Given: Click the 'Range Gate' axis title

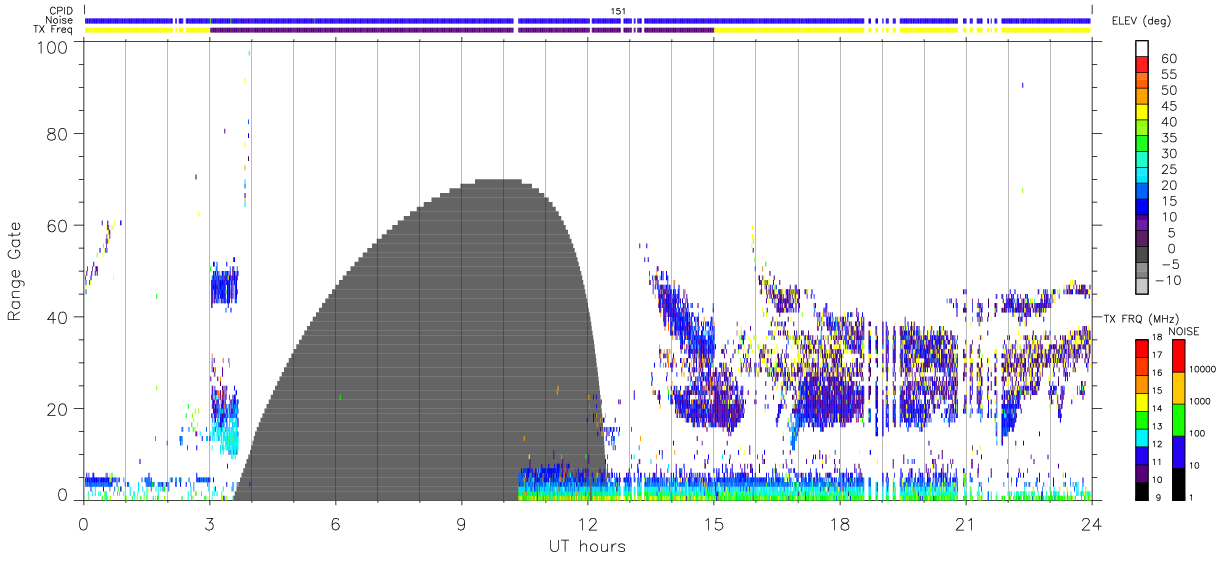Looking at the screenshot, I should 15,272.
